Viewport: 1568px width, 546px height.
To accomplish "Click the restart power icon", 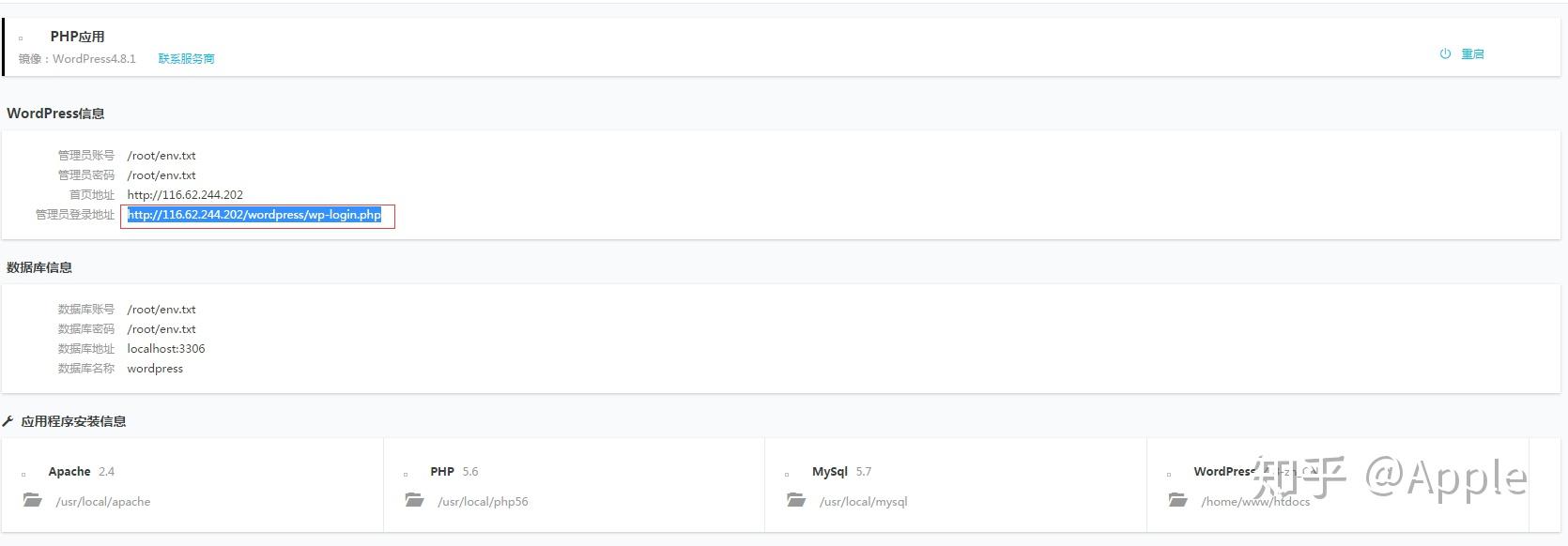I will [1445, 54].
